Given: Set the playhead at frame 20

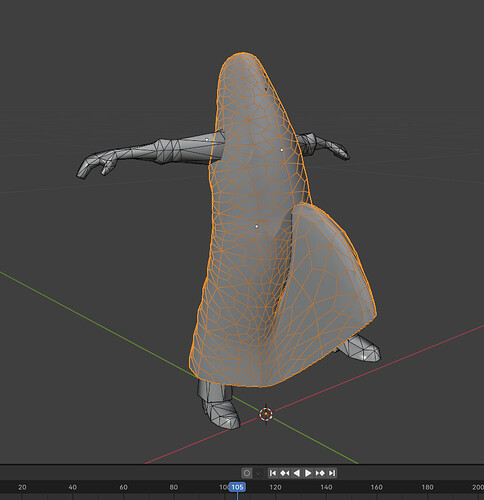Looking at the screenshot, I should pyautogui.click(x=22, y=487).
